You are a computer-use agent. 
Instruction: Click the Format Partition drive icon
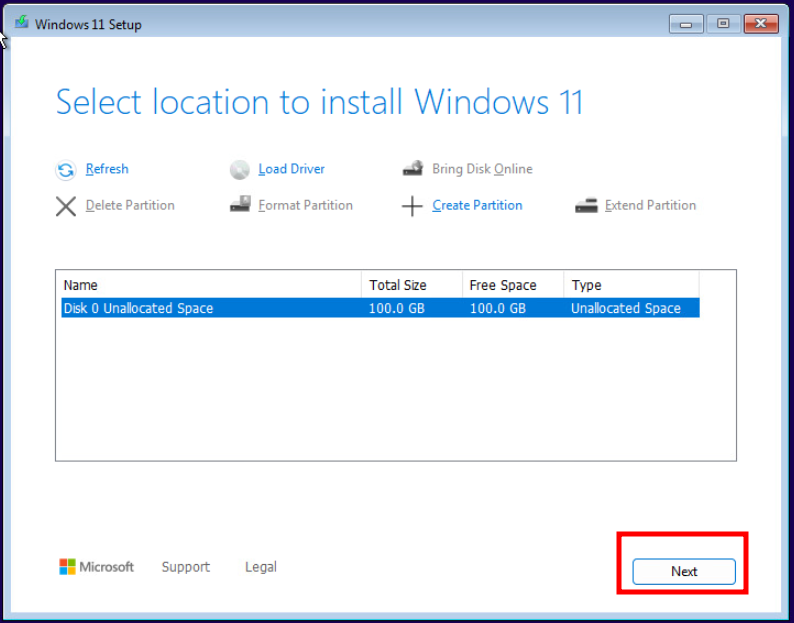(x=240, y=204)
